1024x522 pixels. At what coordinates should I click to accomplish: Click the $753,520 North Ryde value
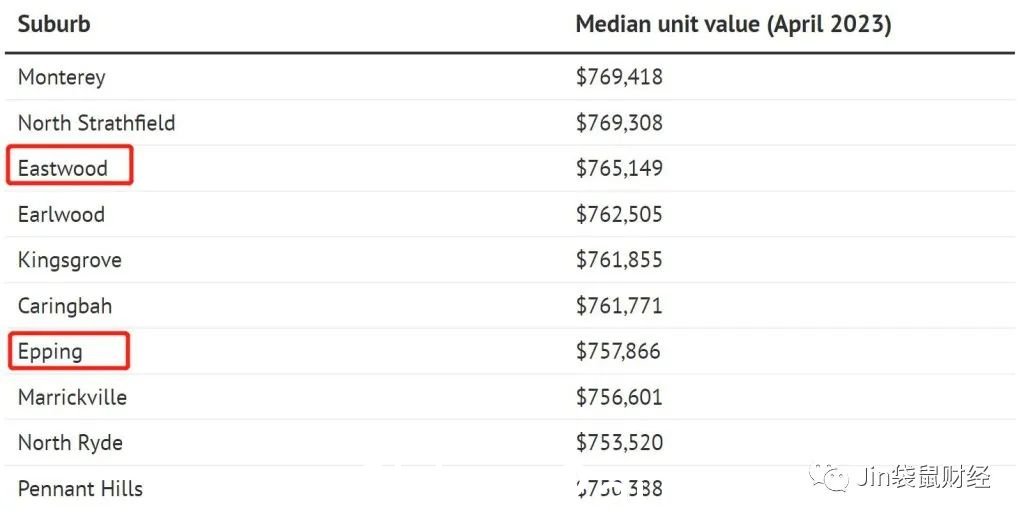coord(619,443)
